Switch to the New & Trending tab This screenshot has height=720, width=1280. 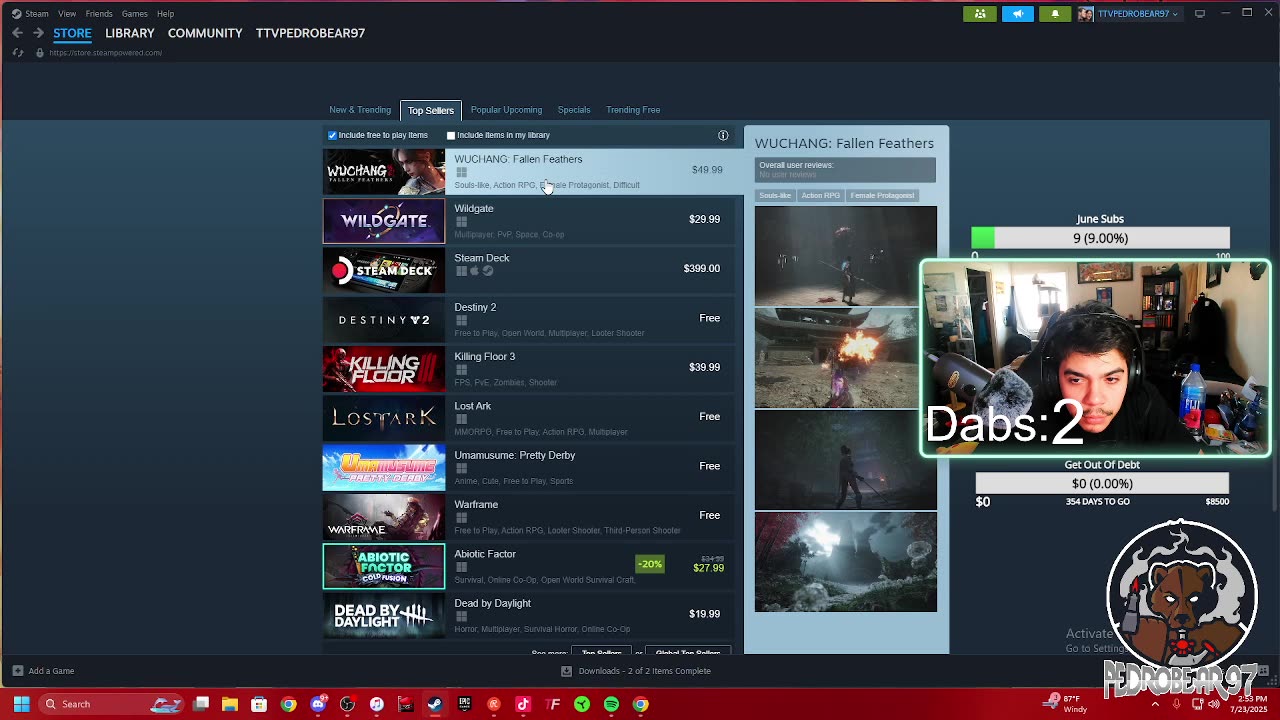pos(360,110)
